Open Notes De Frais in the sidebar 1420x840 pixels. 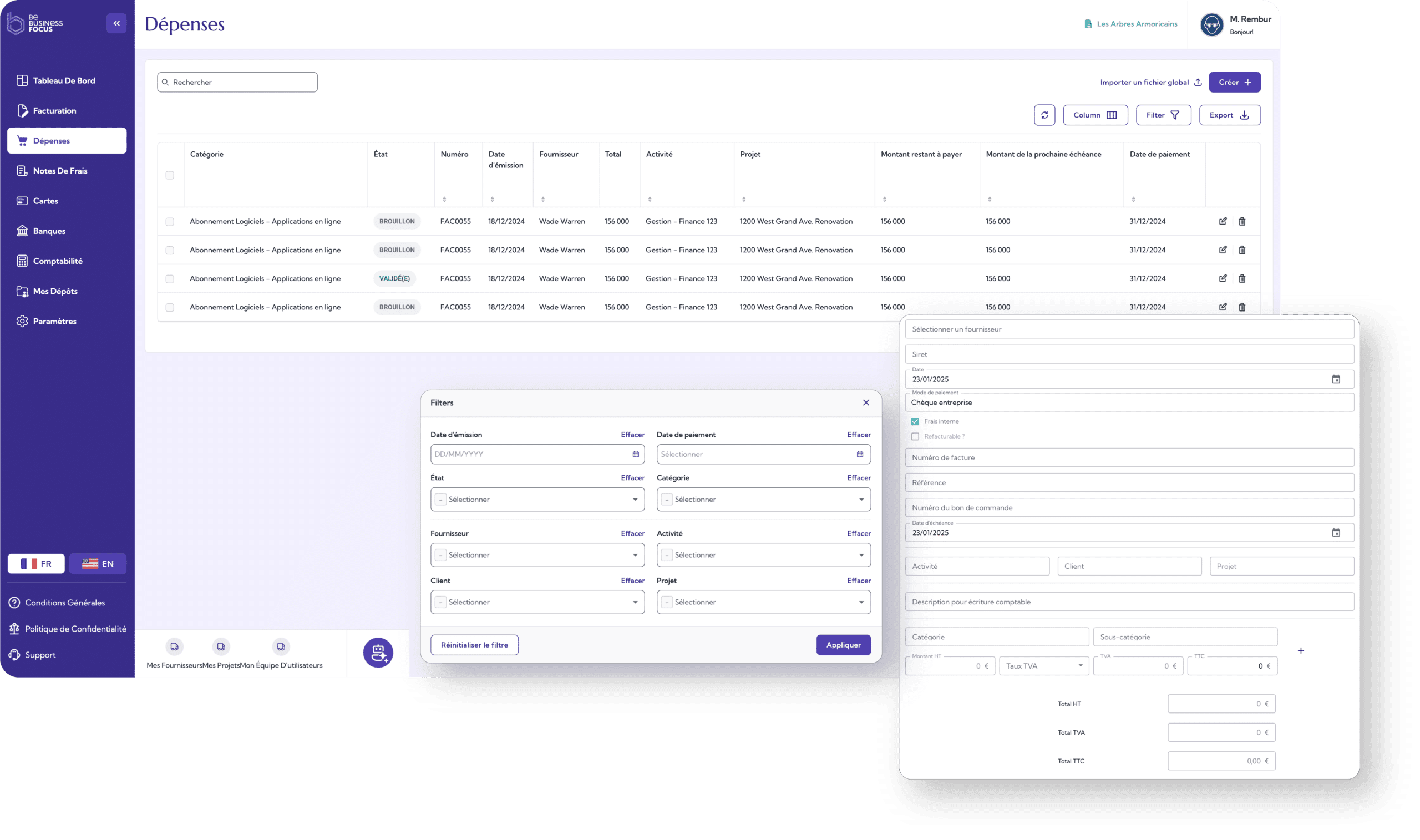[x=60, y=171]
